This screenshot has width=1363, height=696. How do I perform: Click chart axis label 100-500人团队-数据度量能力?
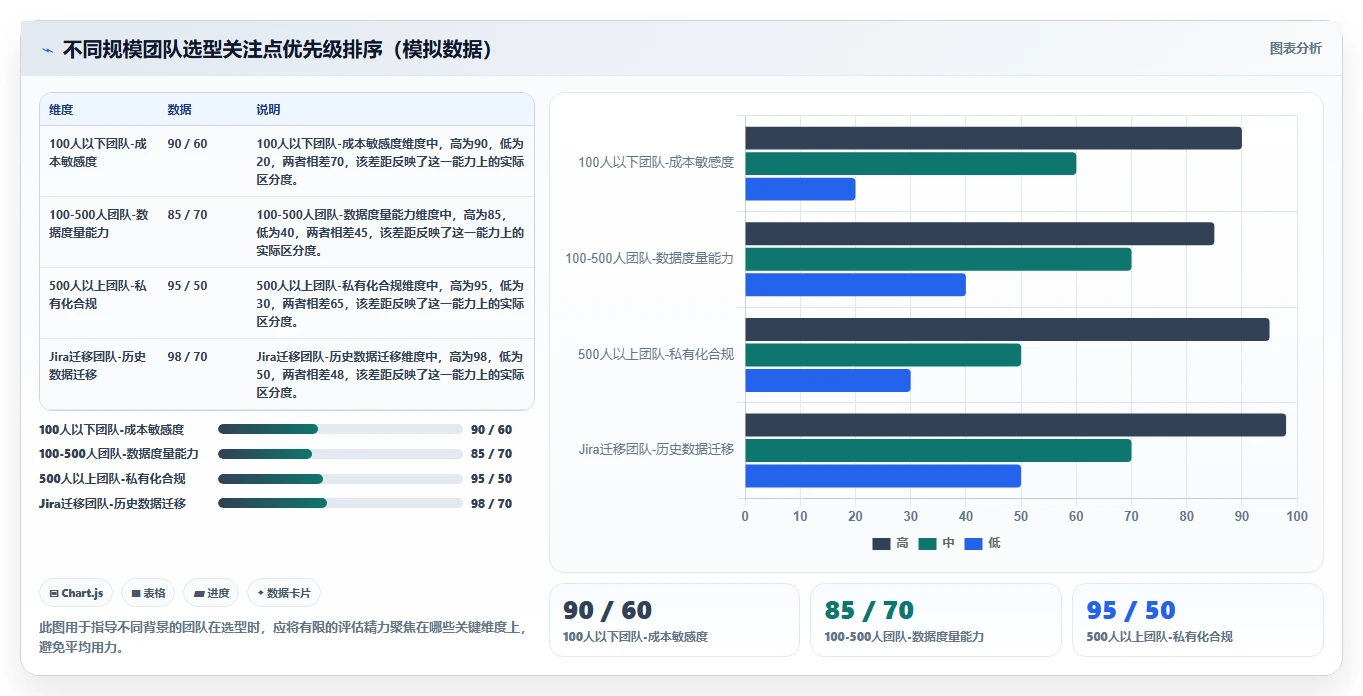650,258
